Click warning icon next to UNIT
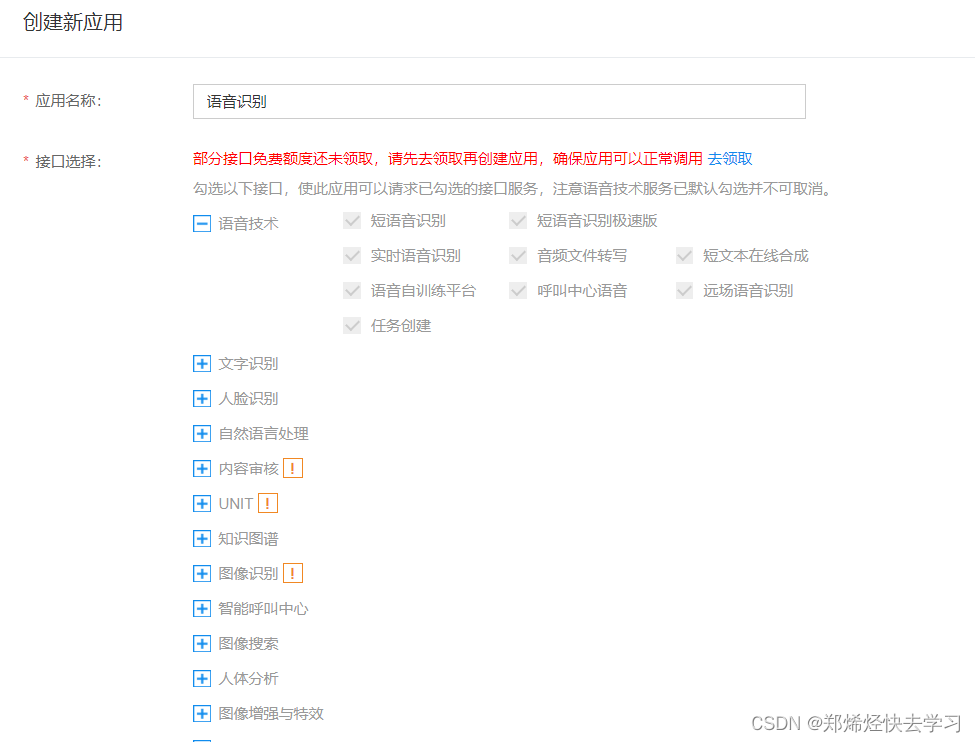 268,503
